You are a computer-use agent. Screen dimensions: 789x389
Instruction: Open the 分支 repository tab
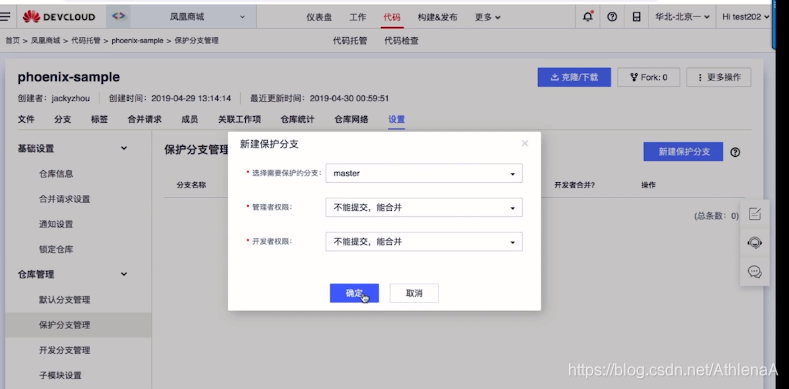pos(62,119)
